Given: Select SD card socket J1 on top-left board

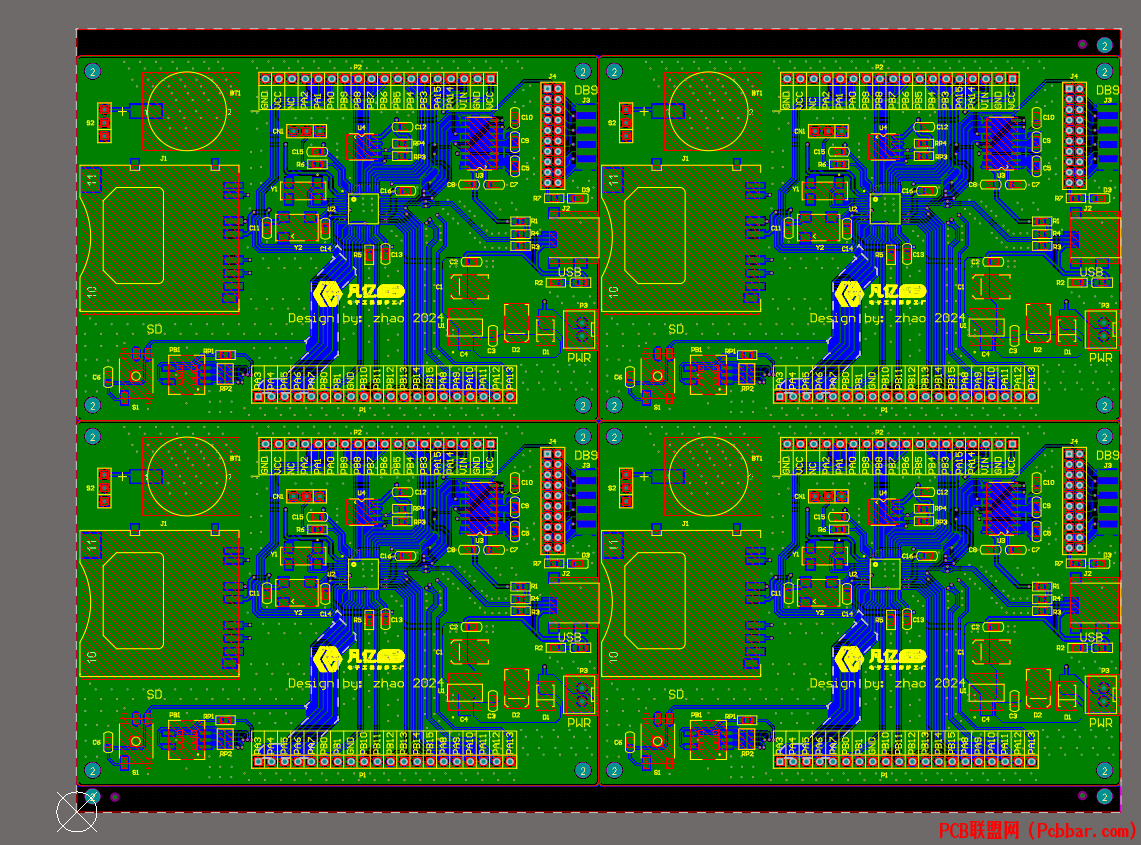Looking at the screenshot, I should tap(160, 239).
